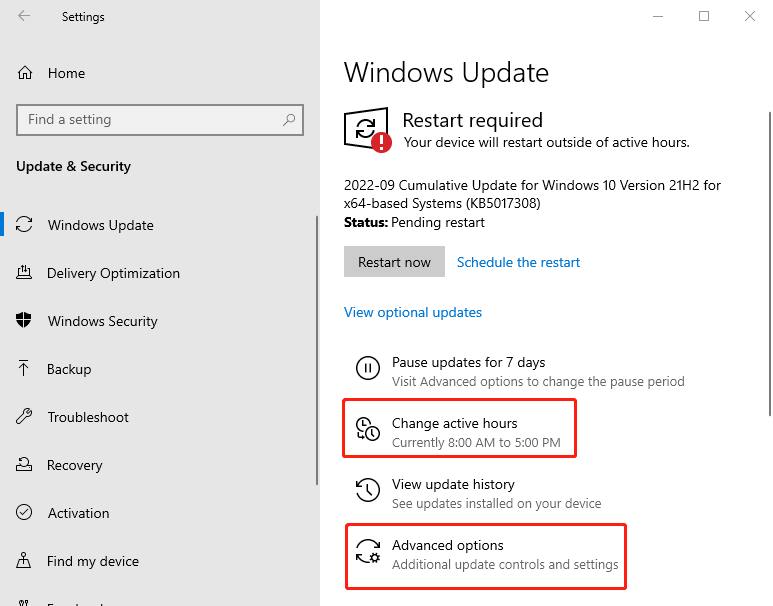773x606 pixels.
Task: Click the main pane vertical scrollbar
Action: click(770, 264)
